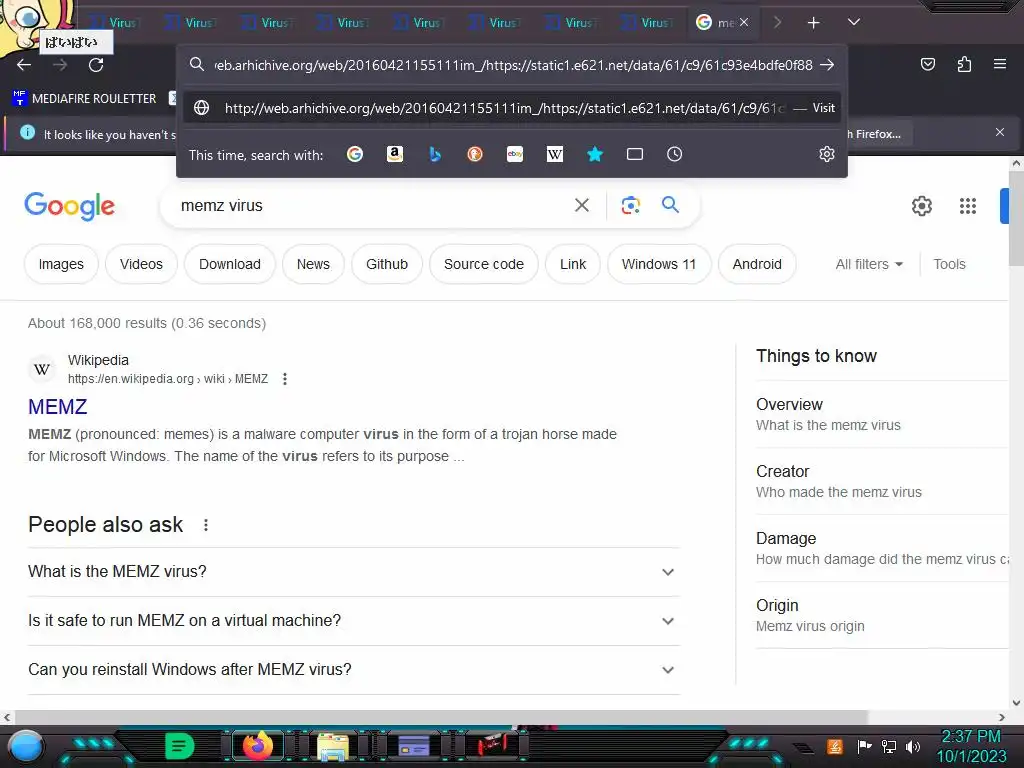Screen dimensions: 1024x768
Task: Open the Firefox extensions puzzle icon
Action: point(964,64)
